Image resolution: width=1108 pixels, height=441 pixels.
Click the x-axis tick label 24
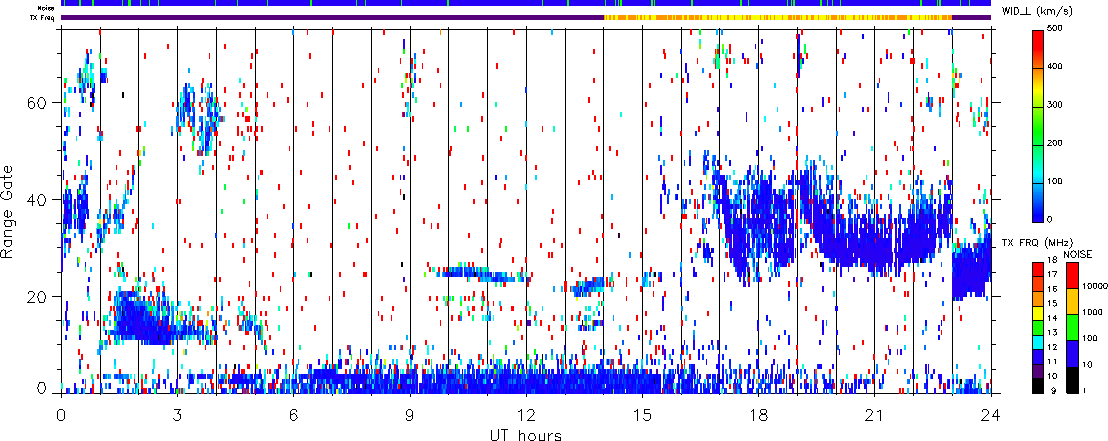coord(990,413)
